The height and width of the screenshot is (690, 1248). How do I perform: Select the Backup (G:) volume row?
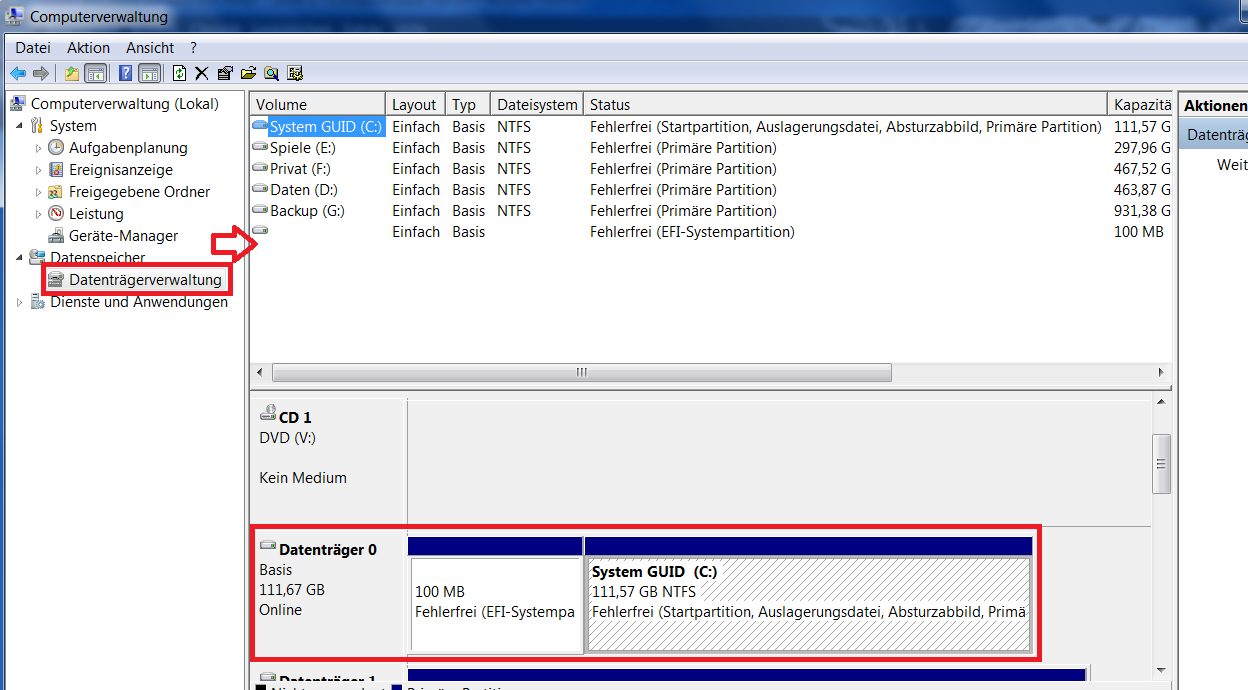[711, 211]
